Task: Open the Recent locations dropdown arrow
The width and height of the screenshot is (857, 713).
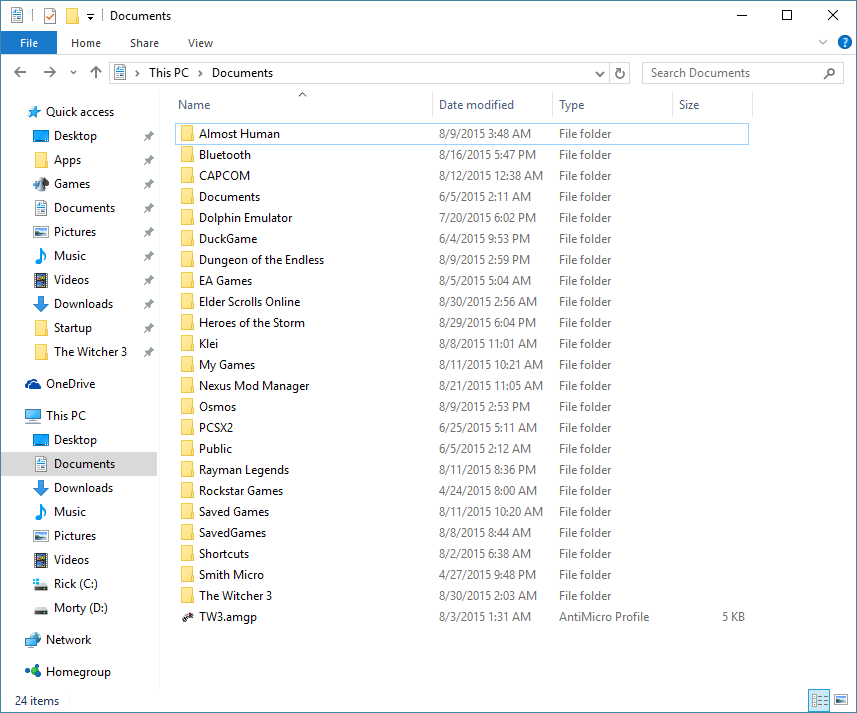Action: (x=73, y=73)
